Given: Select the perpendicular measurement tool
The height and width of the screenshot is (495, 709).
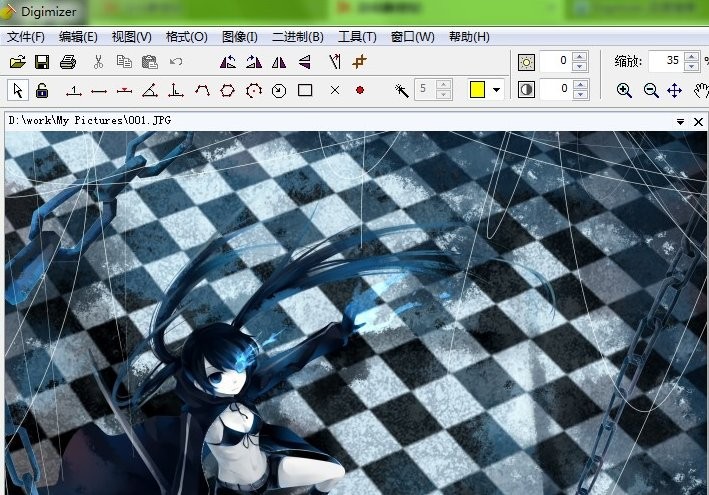Looking at the screenshot, I should click(175, 90).
